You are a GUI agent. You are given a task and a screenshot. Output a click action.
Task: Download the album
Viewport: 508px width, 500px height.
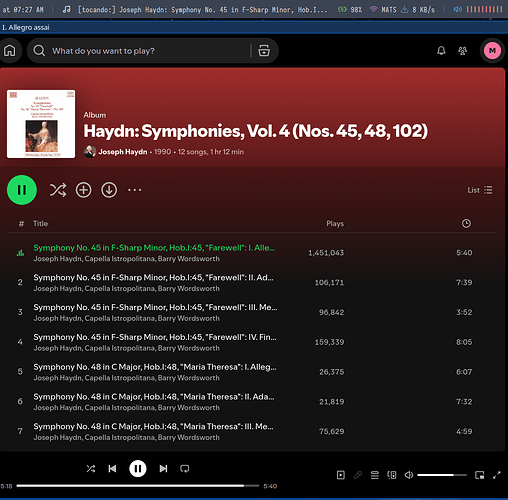[109, 190]
